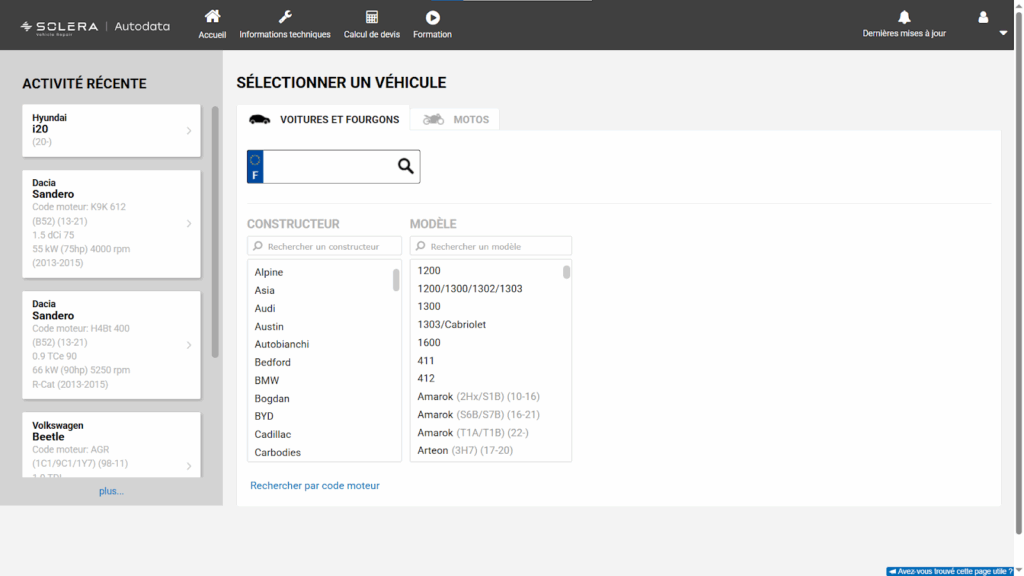The width and height of the screenshot is (1024, 576).
Task: Open the user account icon
Action: click(983, 17)
